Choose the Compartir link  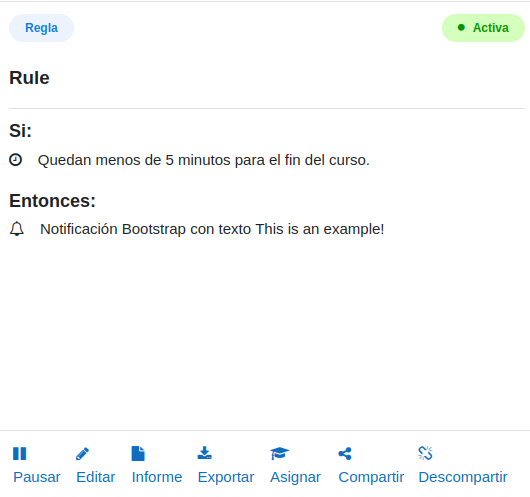click(x=371, y=477)
